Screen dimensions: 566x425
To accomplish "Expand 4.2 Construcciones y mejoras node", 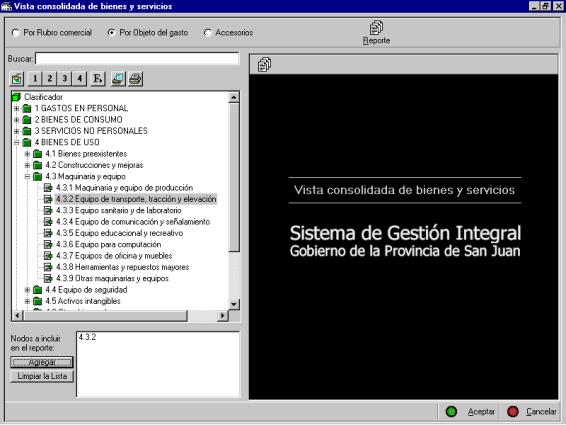I will tap(27, 165).
